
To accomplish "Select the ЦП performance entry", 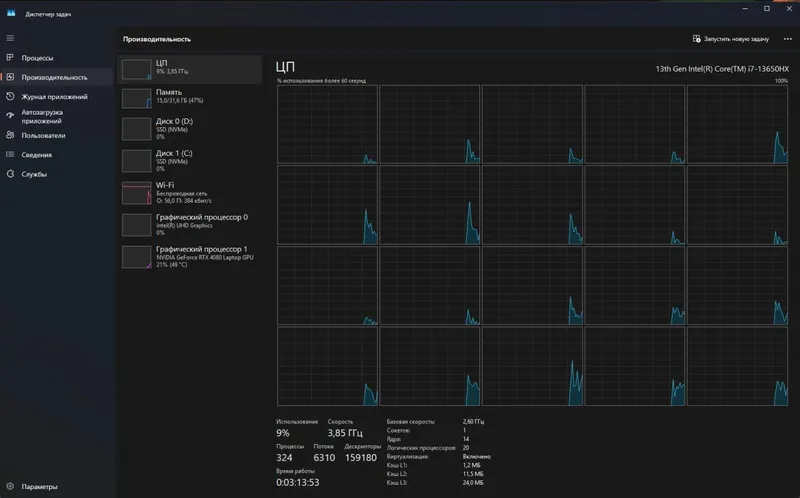I will (x=190, y=69).
